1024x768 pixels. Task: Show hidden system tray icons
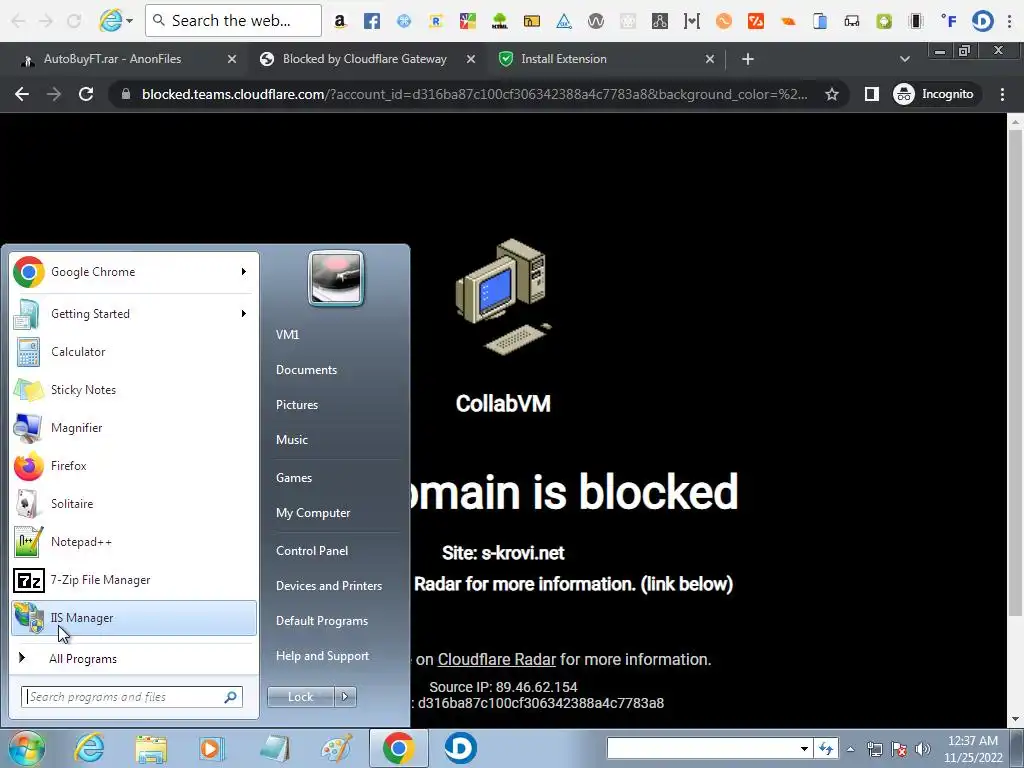[850, 750]
